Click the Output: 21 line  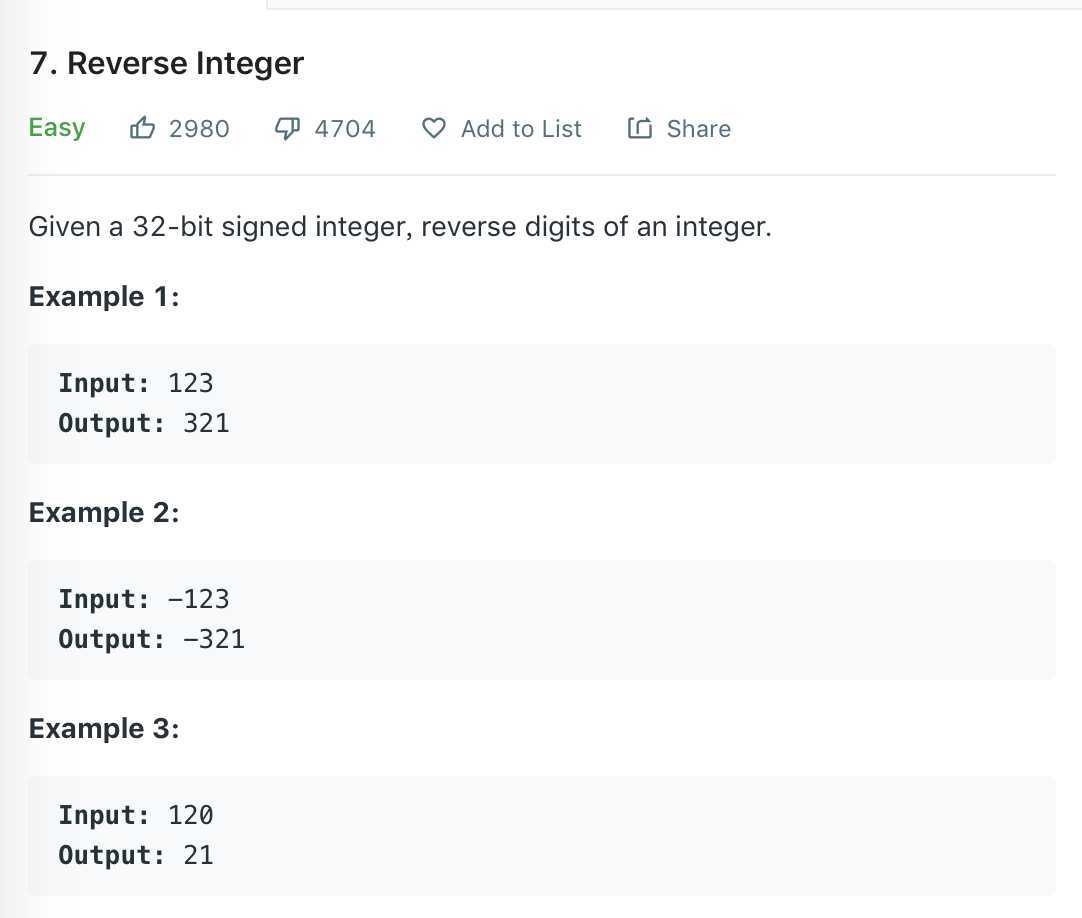[136, 855]
